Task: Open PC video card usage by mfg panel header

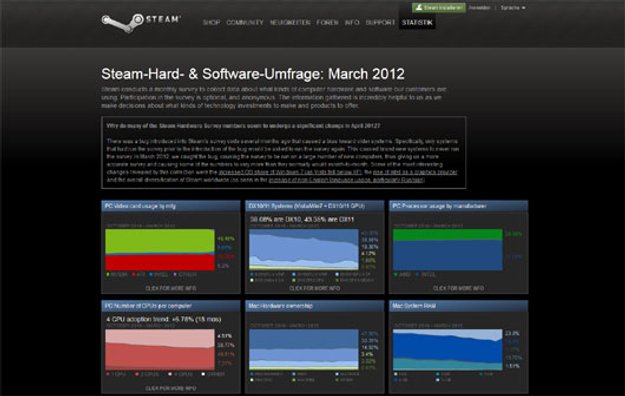Action: click(171, 206)
